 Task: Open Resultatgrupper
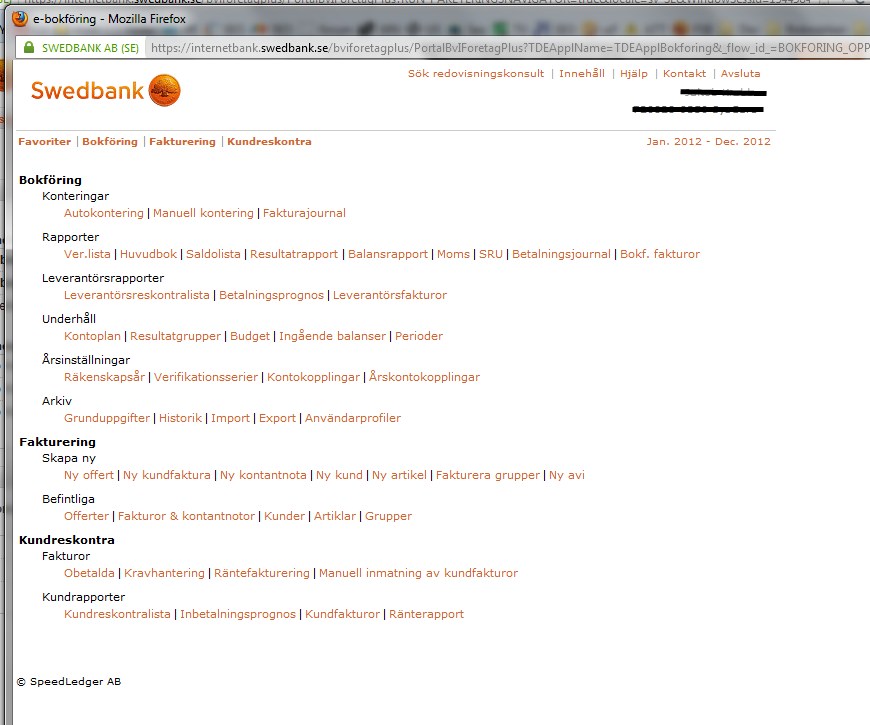(x=175, y=336)
